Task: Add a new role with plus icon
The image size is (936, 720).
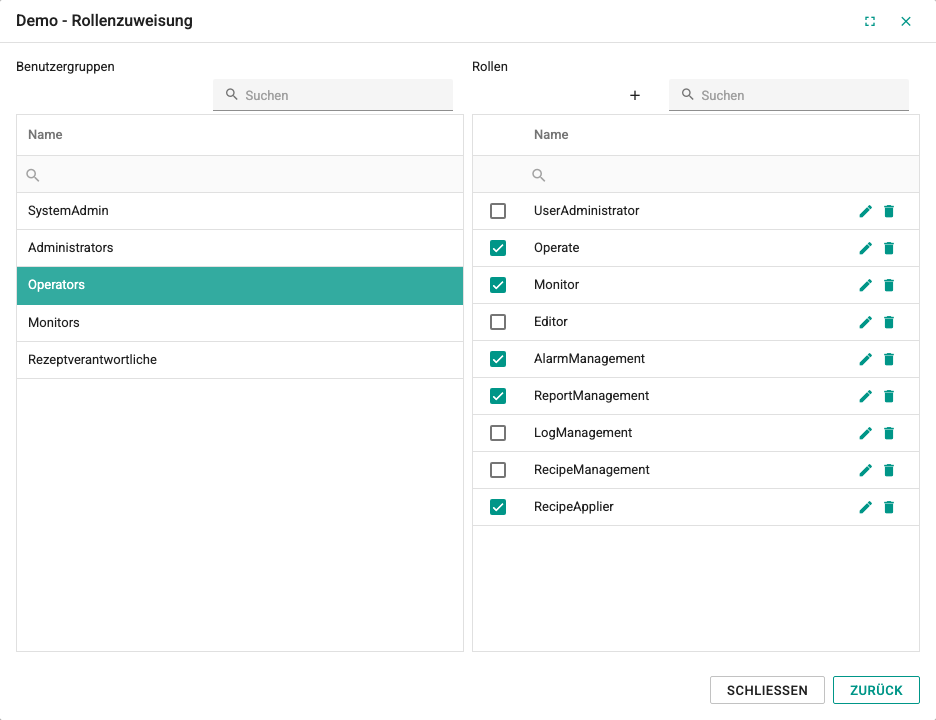Action: coord(635,96)
